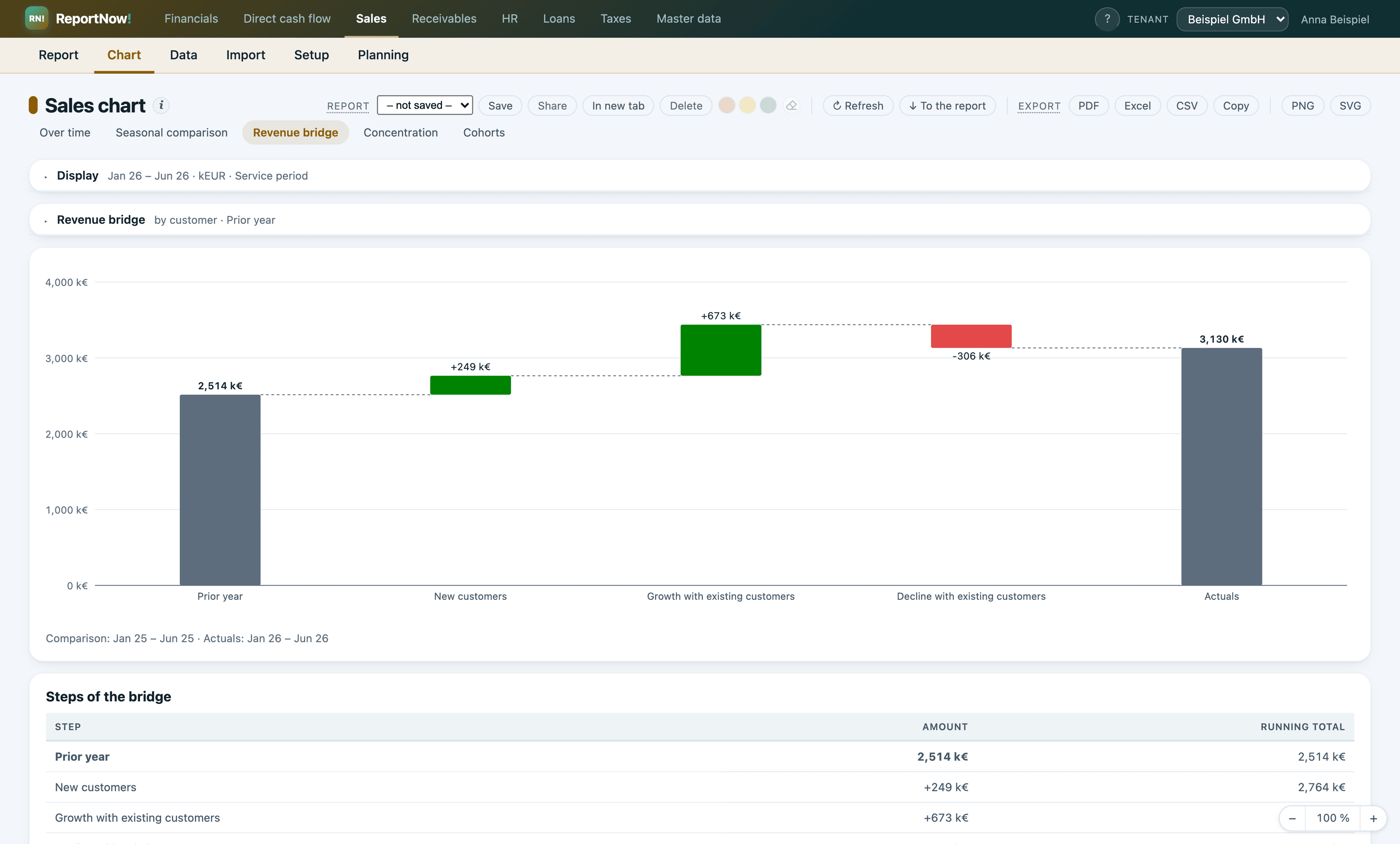1400x844 pixels.
Task: Click the eraser clear-color icon
Action: [x=792, y=106]
